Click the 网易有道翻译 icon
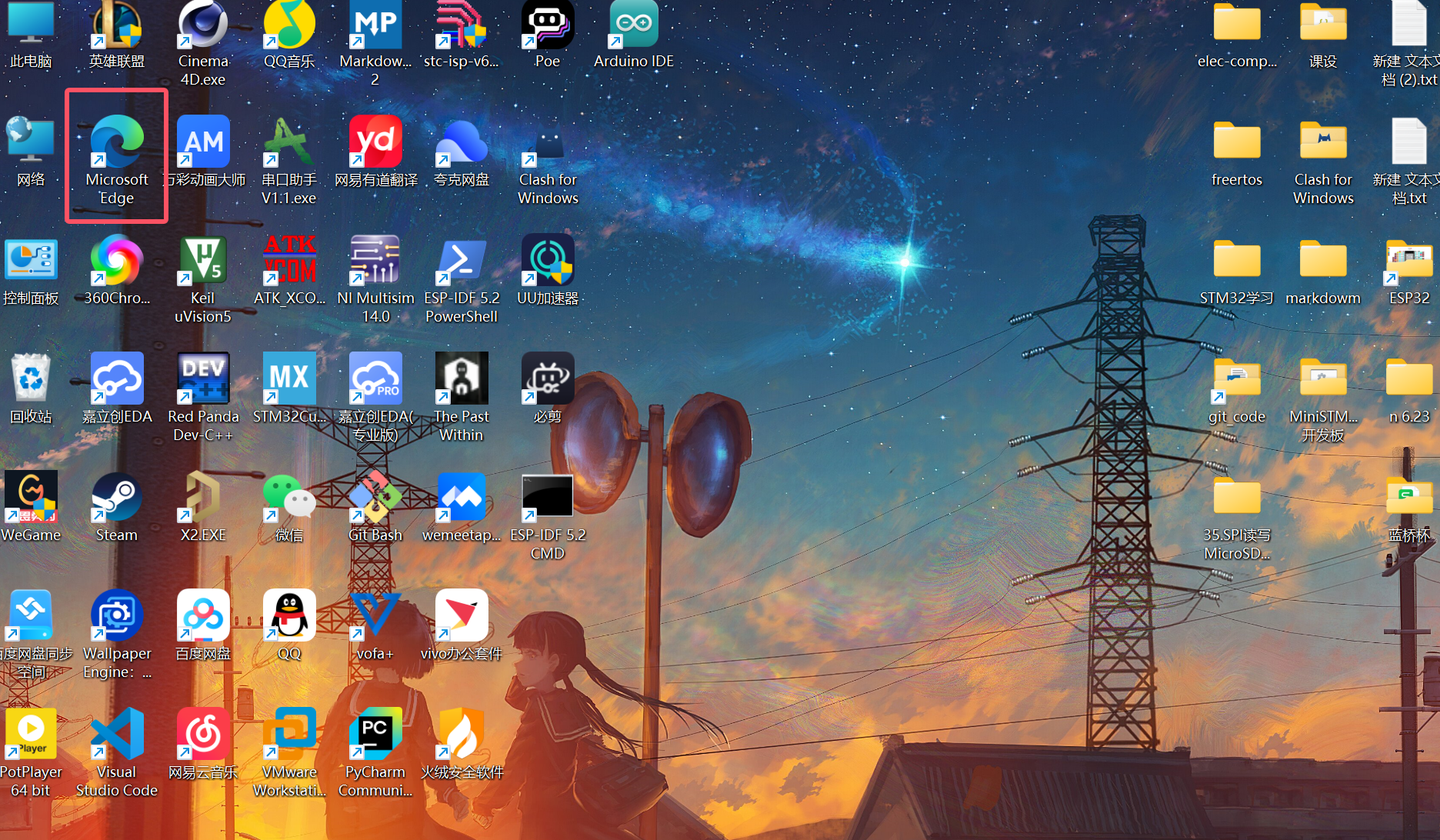 point(375,141)
